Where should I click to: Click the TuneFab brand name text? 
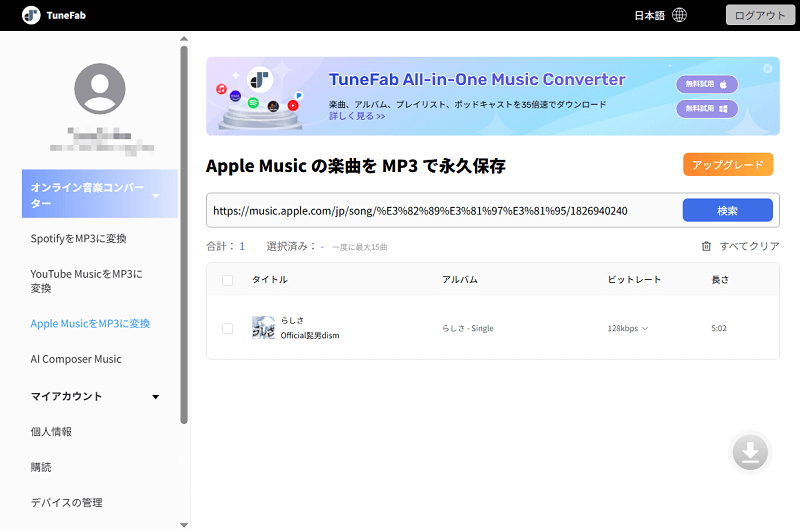tap(66, 15)
